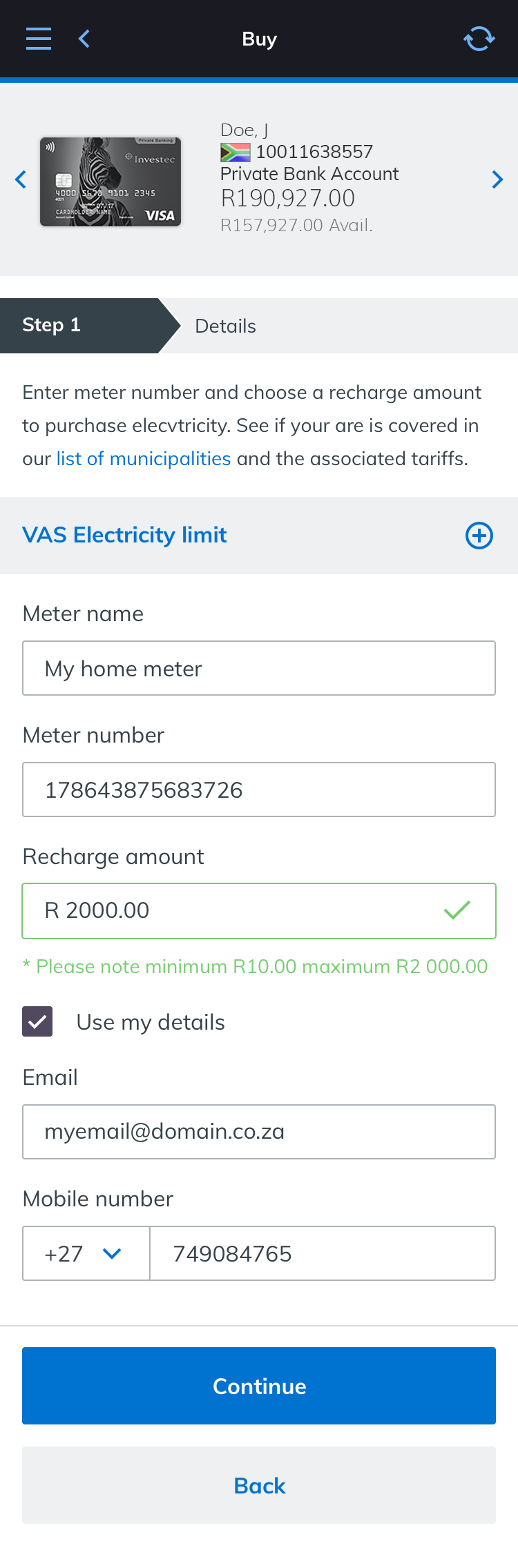Click the green checkmark in recharge amount

click(457, 910)
